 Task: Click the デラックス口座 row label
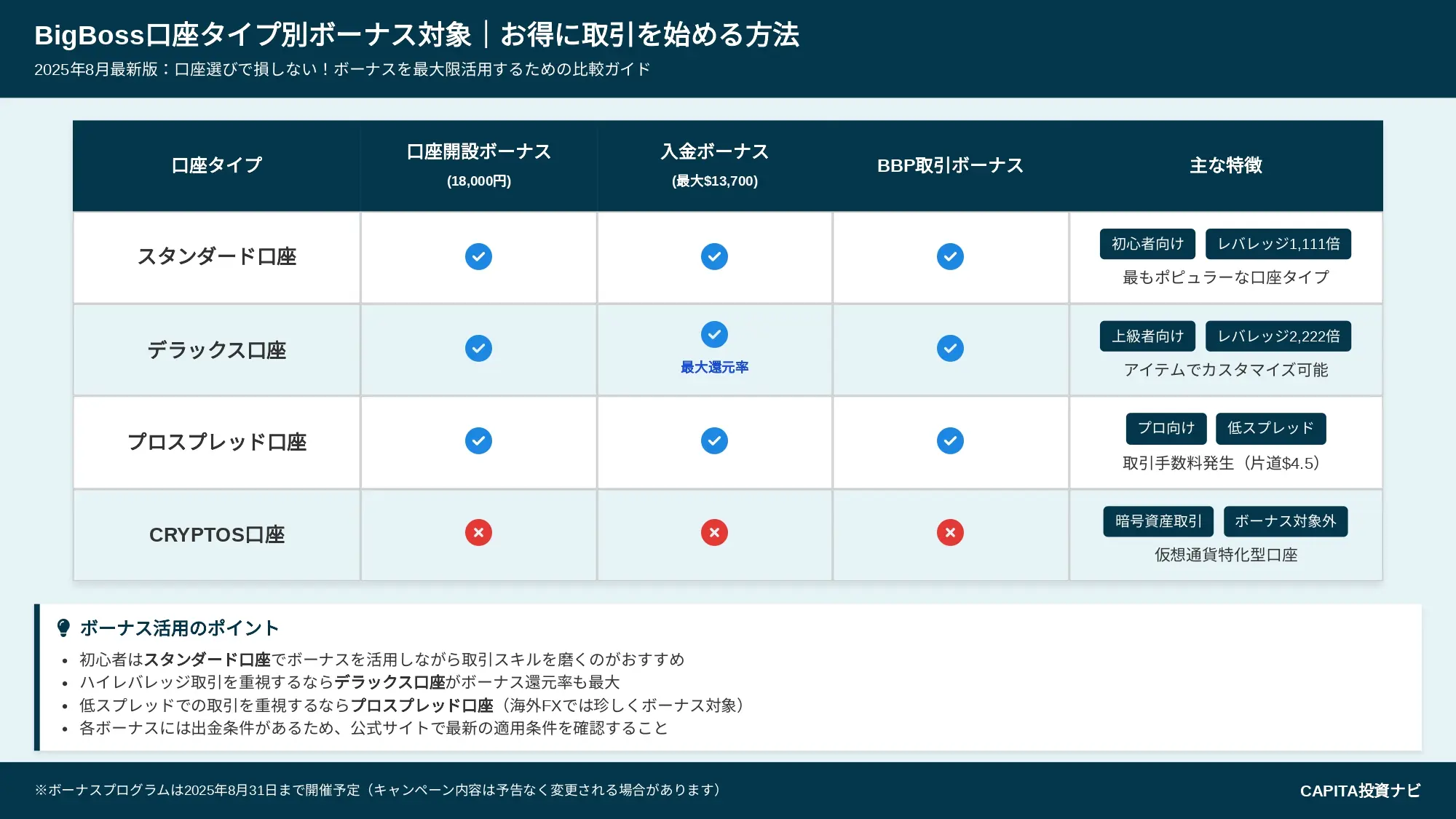point(216,350)
